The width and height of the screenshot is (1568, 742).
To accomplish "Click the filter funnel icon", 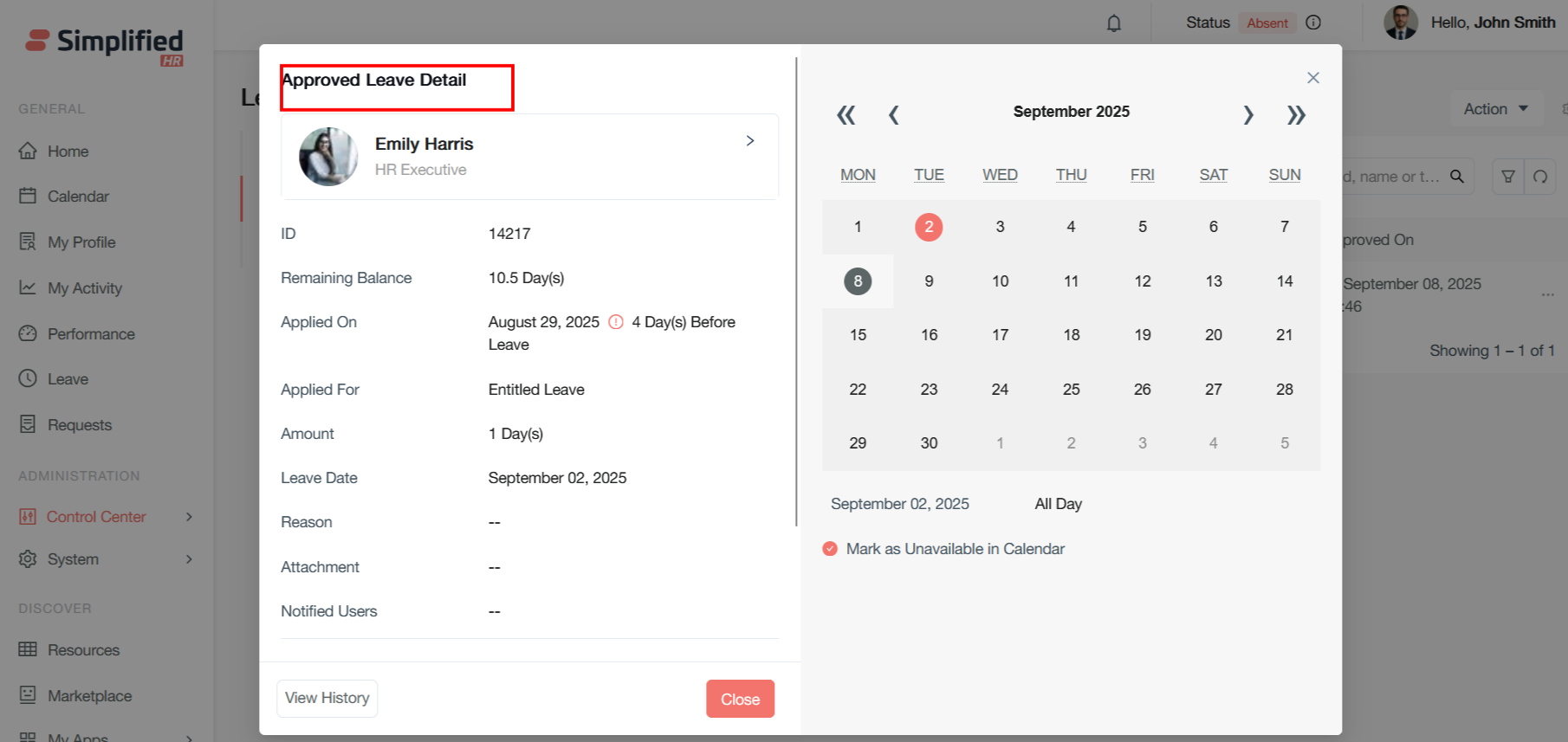I will point(1508,177).
